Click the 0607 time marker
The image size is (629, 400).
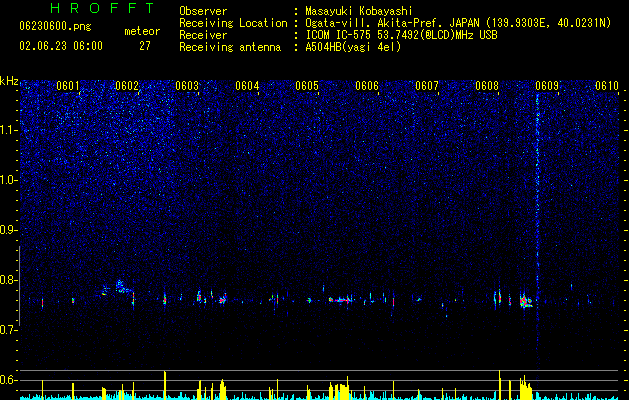coord(427,86)
